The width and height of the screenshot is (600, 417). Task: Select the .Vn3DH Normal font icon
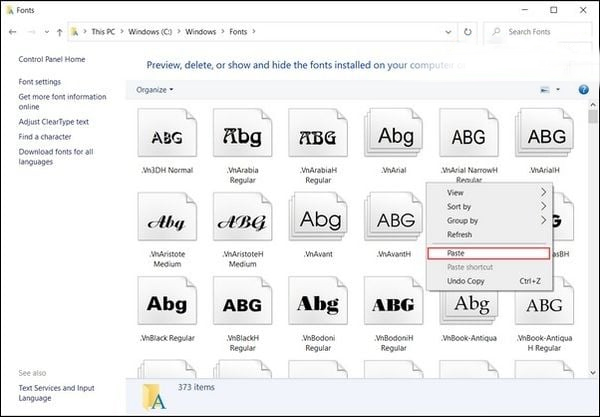coord(167,133)
